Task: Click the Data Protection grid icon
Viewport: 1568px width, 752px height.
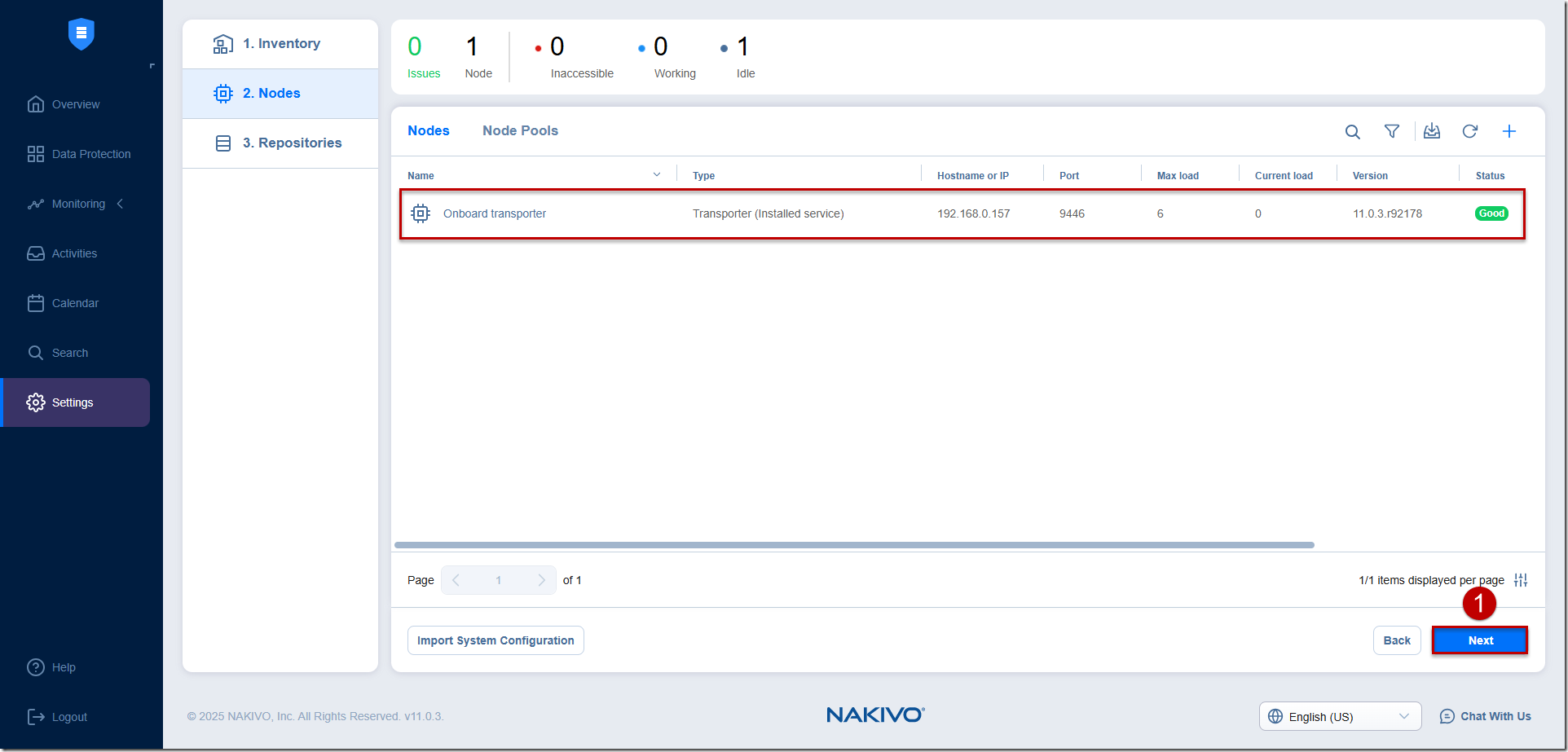Action: click(x=35, y=154)
